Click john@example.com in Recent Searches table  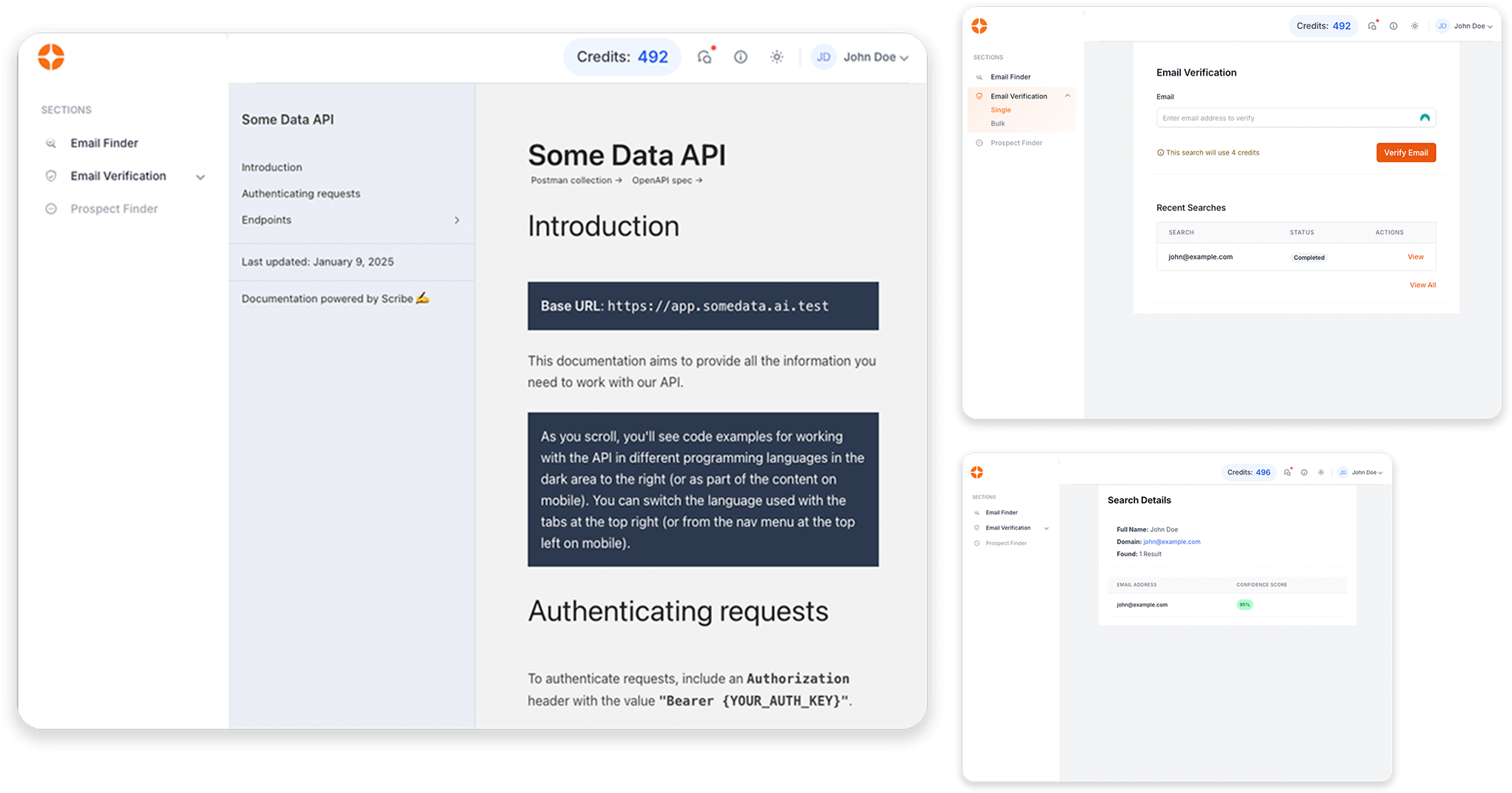[1200, 257]
